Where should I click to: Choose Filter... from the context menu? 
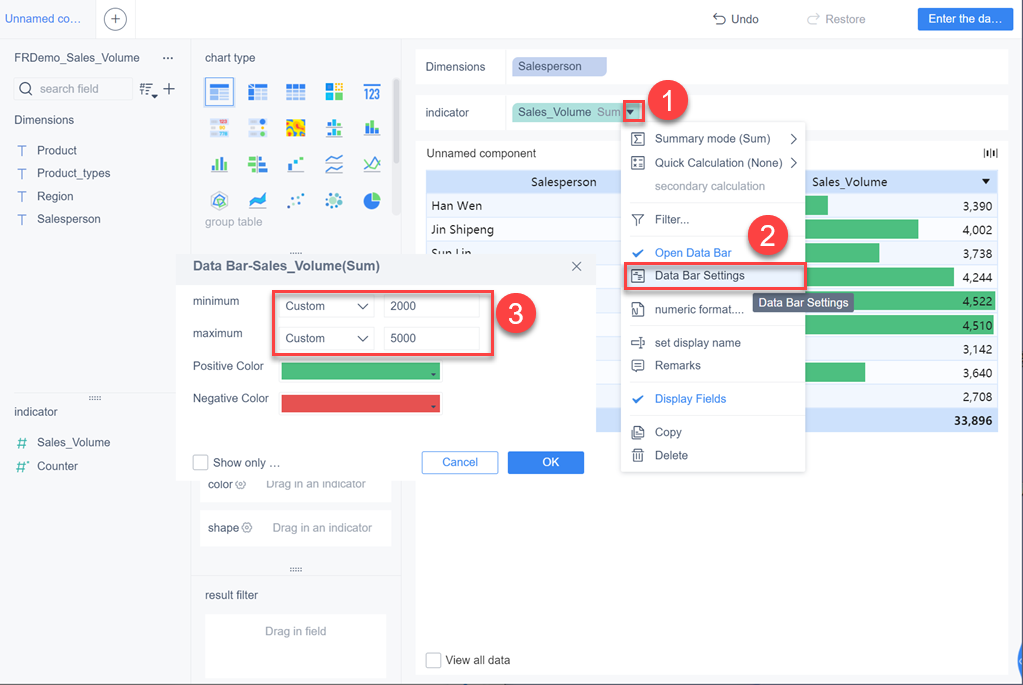point(713,220)
